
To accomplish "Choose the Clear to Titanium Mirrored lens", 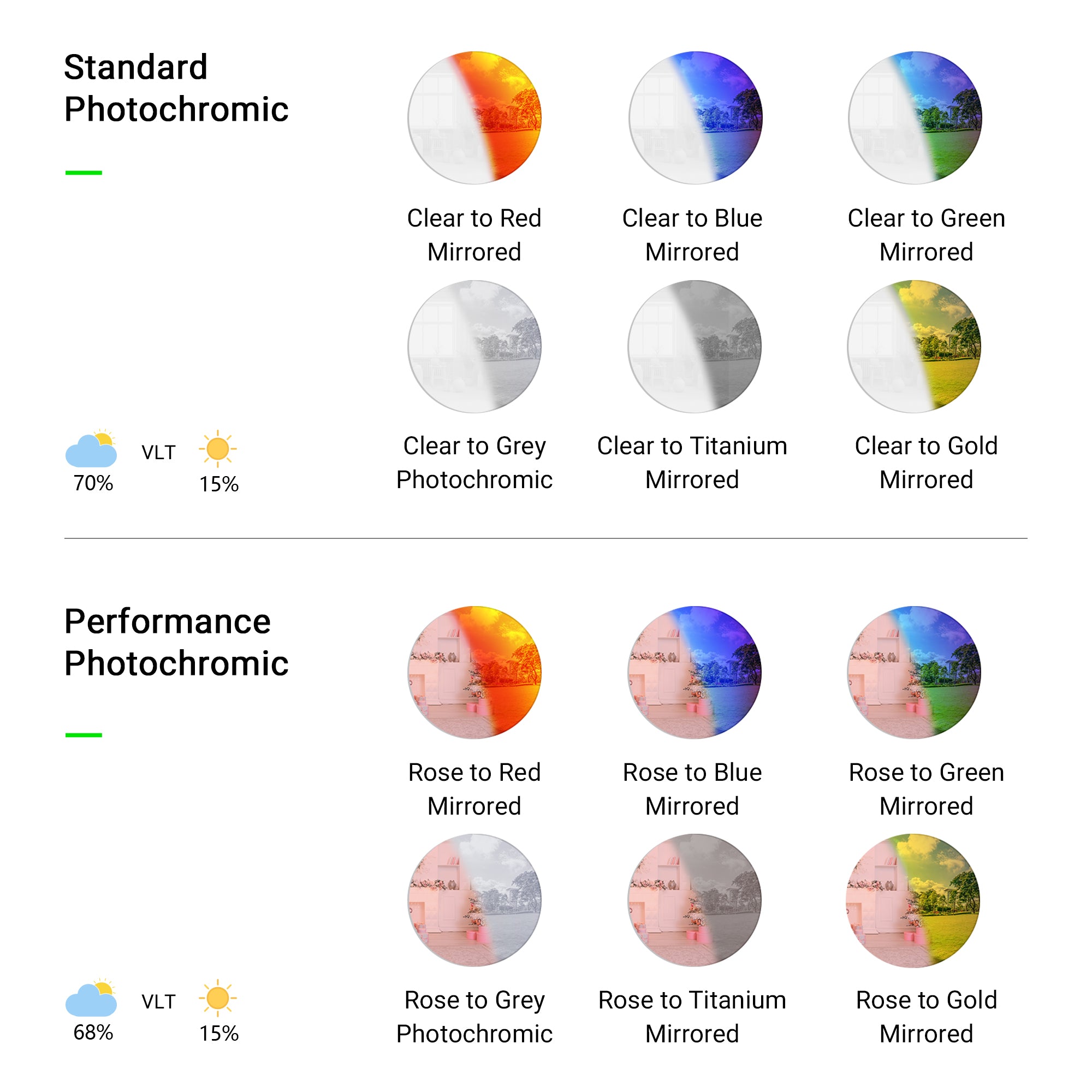I will [x=694, y=346].
